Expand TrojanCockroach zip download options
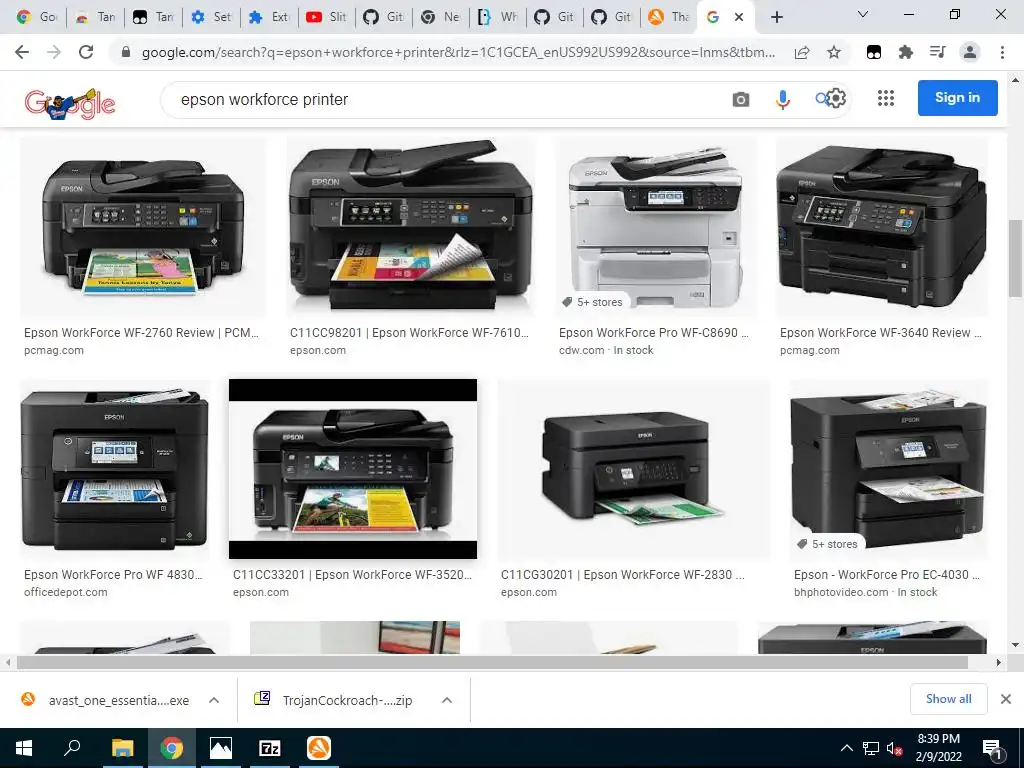The height and width of the screenshot is (768, 1024). click(447, 700)
